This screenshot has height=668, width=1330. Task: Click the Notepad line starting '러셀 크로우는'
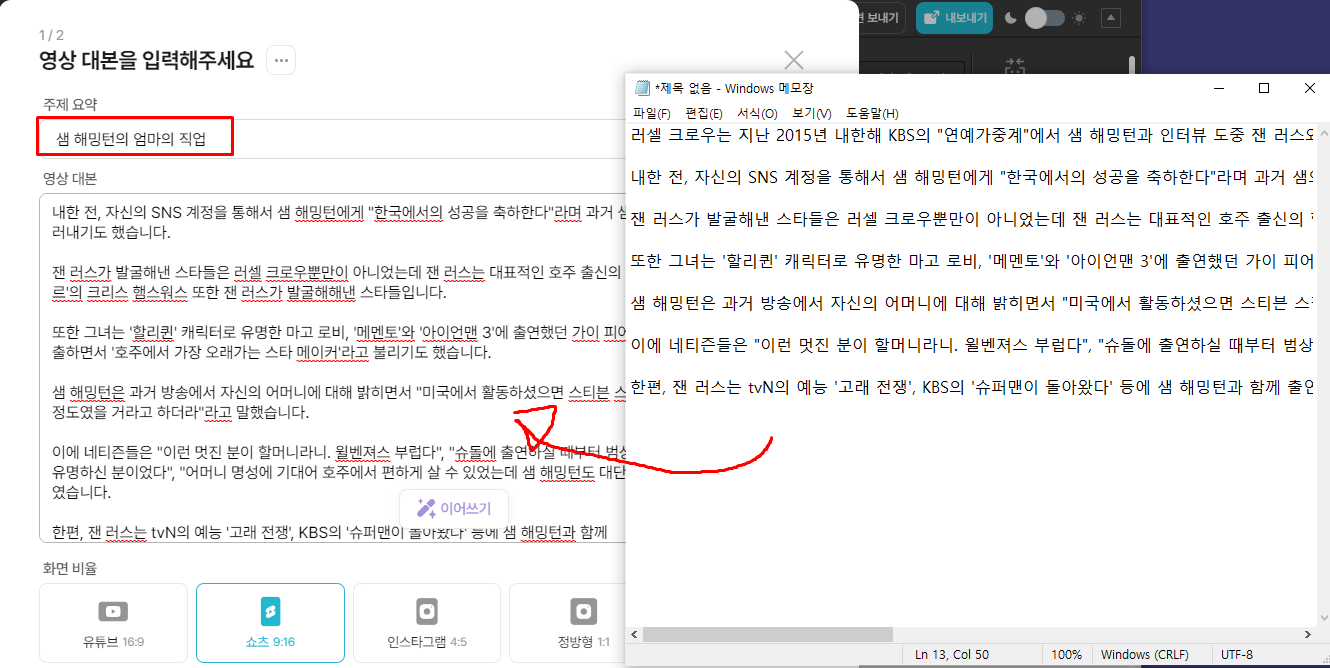[971, 133]
